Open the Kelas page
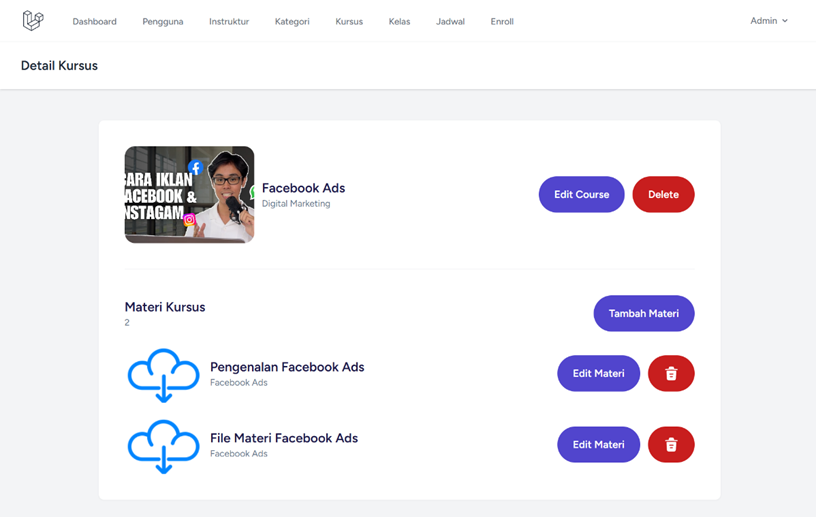 click(399, 21)
